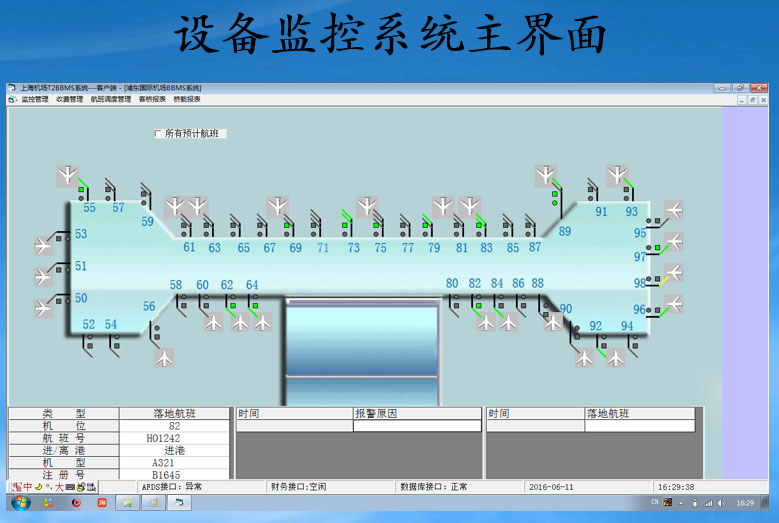Screen dimensions: 779x523
Task: Click the airplane icon at gate 67
Action: (x=277, y=207)
